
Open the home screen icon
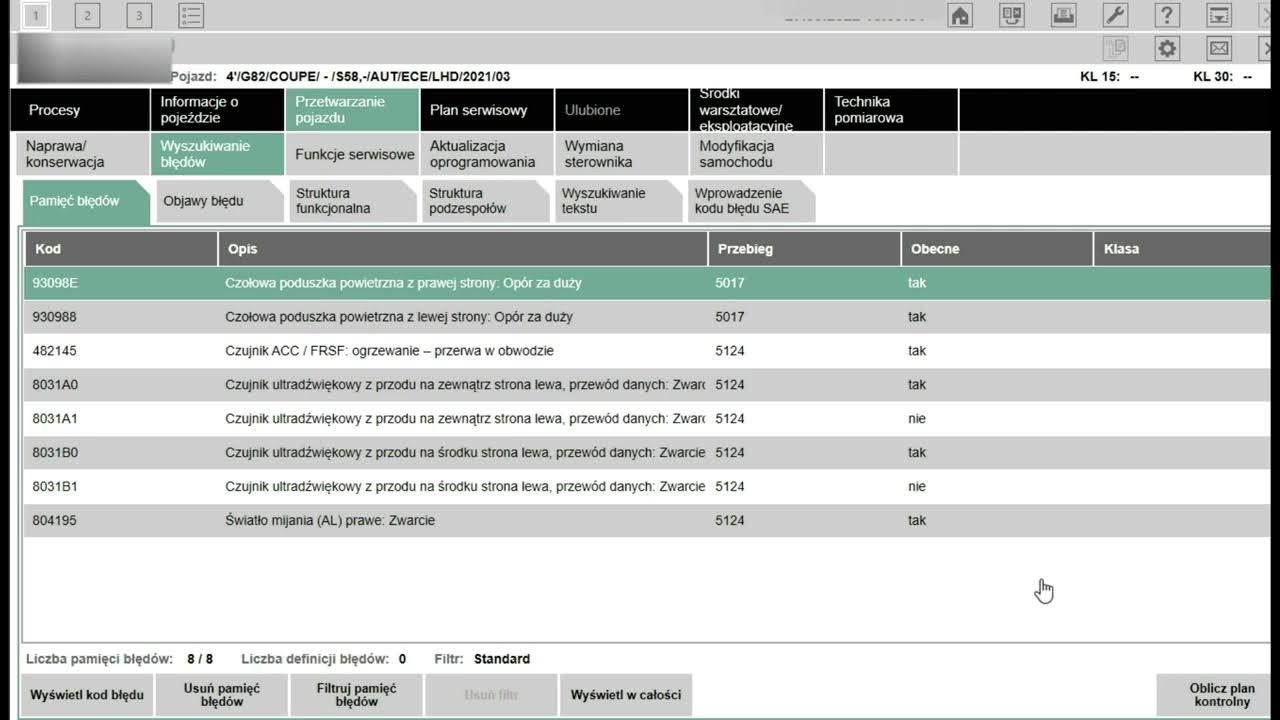coord(960,15)
